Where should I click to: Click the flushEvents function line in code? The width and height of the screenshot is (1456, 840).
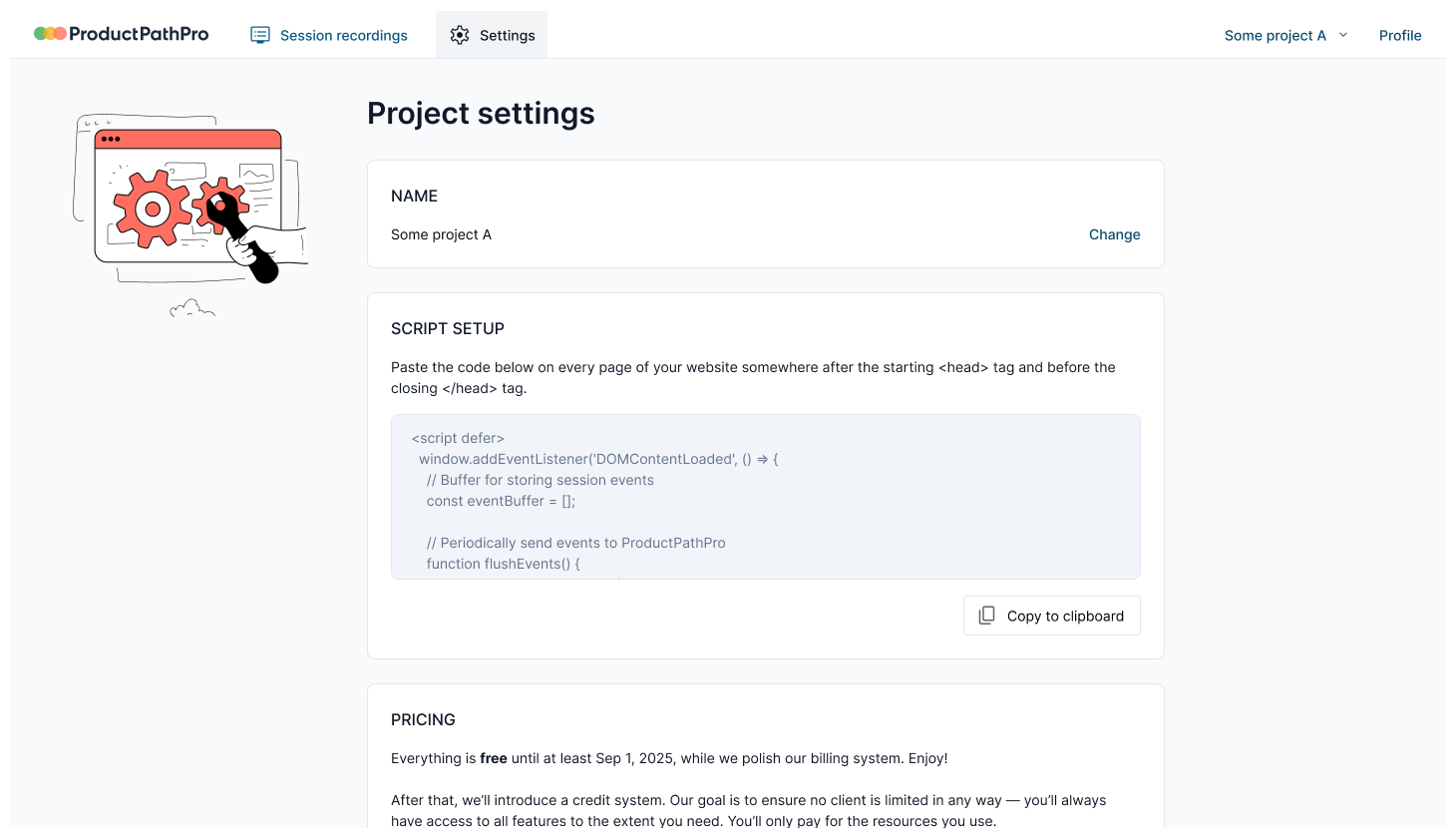(503, 564)
